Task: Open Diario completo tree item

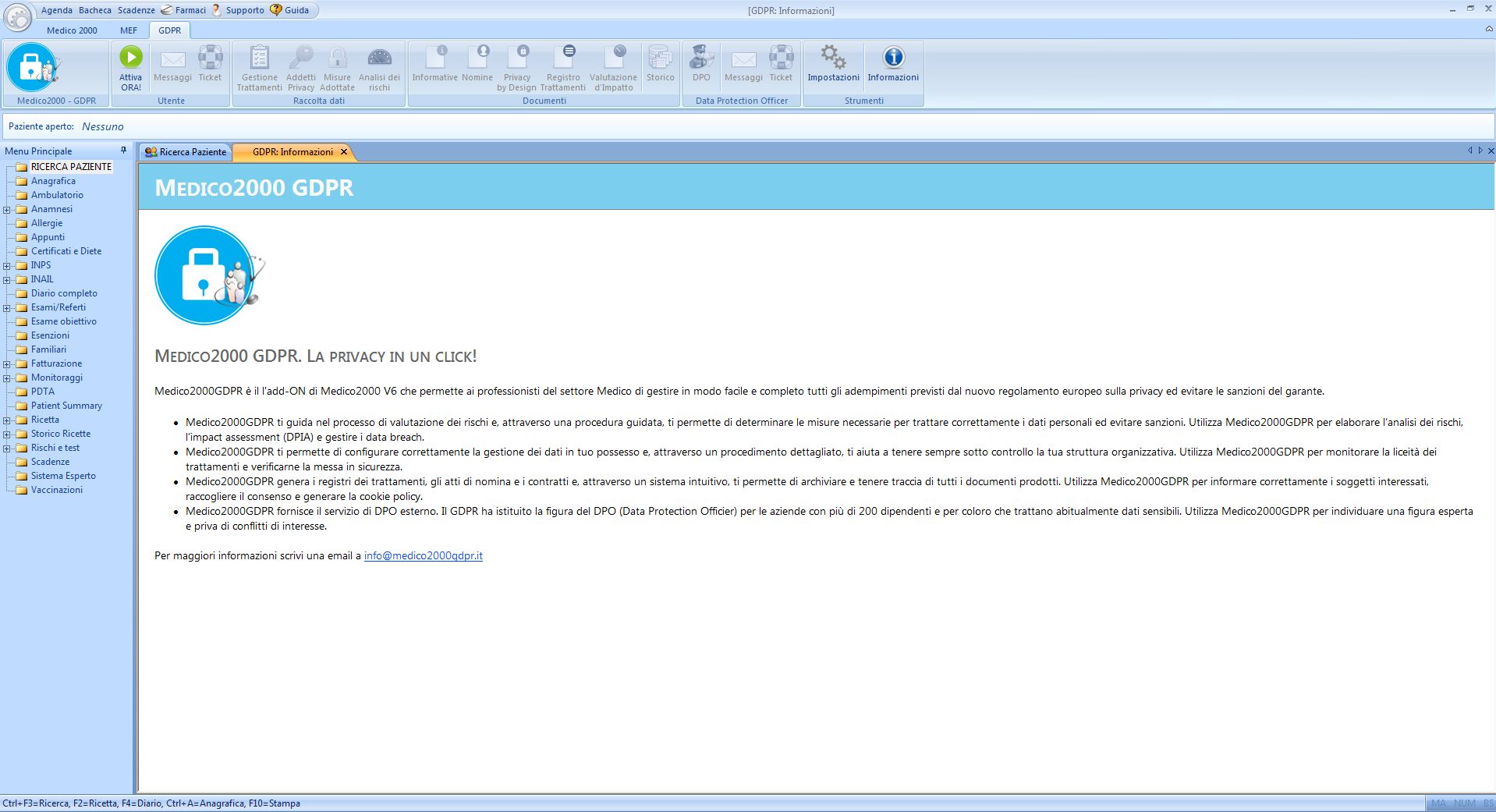Action: [64, 293]
